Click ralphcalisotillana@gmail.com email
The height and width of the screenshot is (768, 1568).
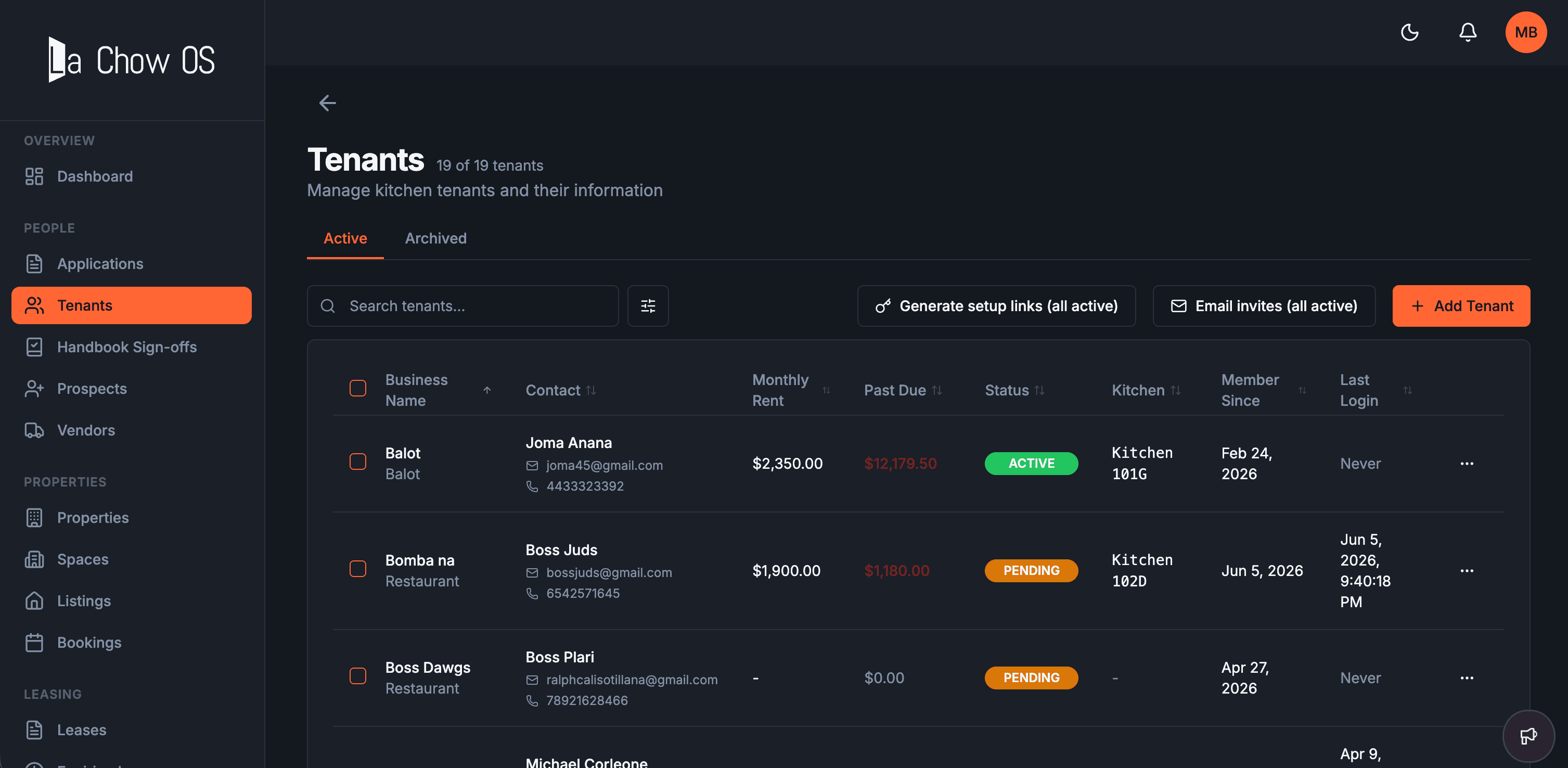point(632,680)
